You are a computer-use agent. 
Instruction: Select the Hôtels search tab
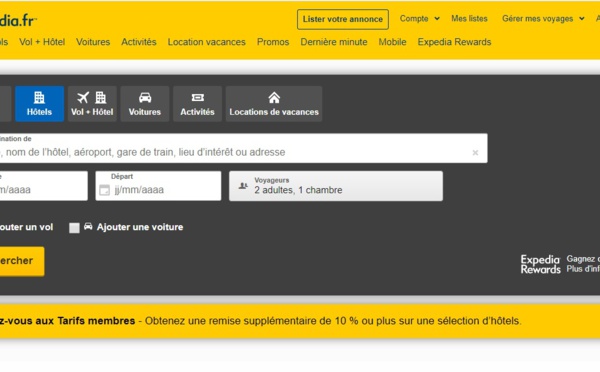click(39, 104)
